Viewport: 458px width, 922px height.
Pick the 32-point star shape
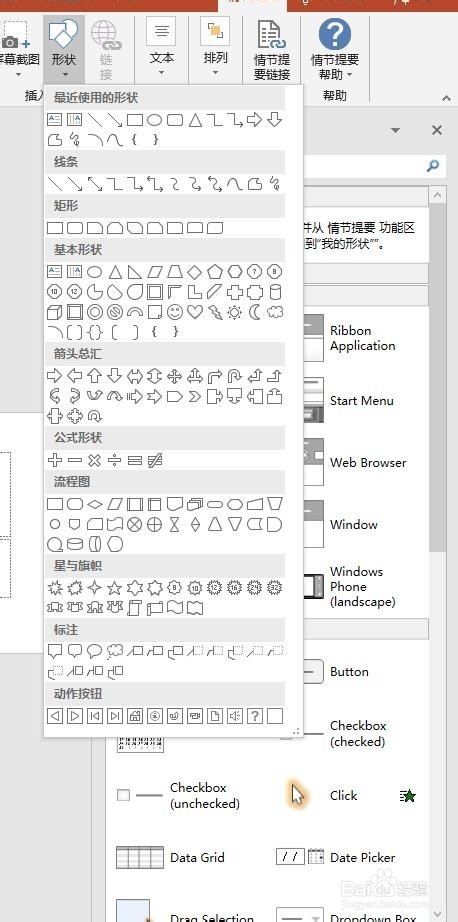pos(275,587)
